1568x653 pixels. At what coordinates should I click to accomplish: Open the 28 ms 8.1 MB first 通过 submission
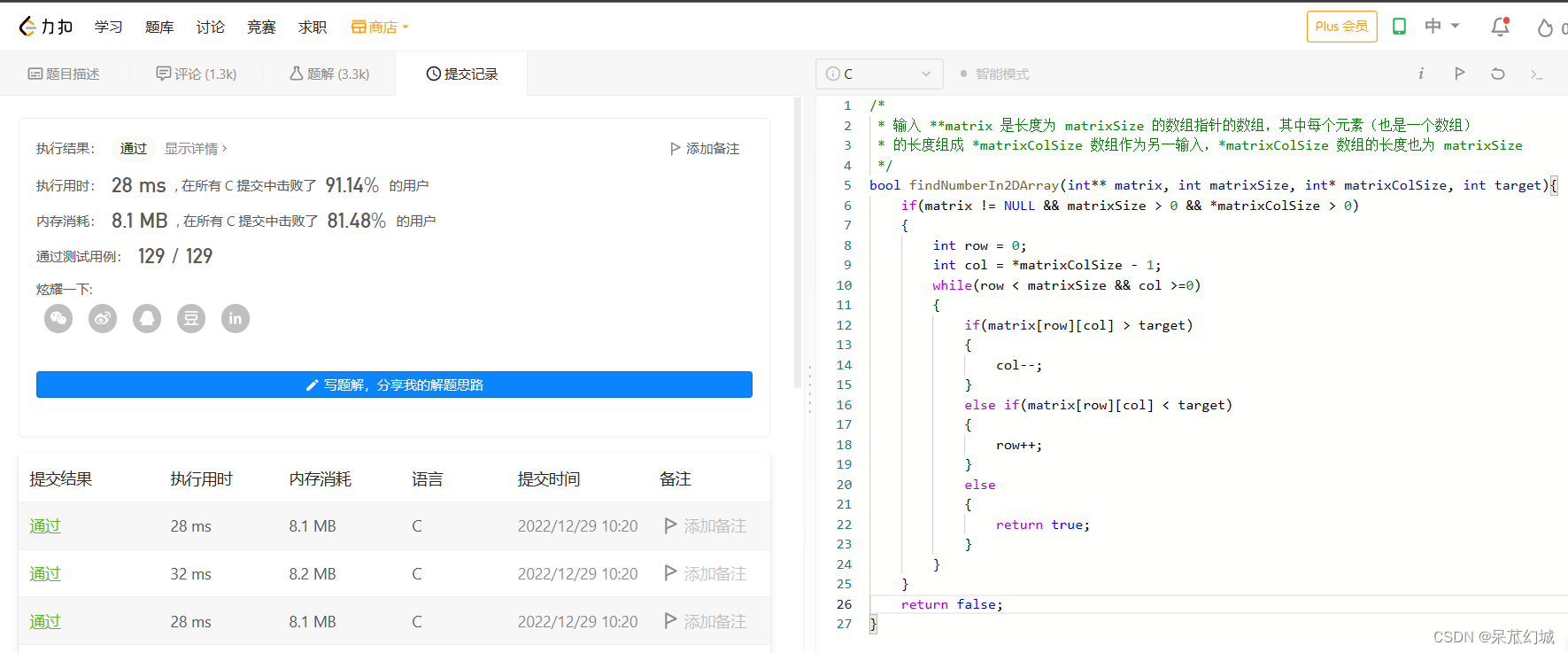(x=45, y=526)
